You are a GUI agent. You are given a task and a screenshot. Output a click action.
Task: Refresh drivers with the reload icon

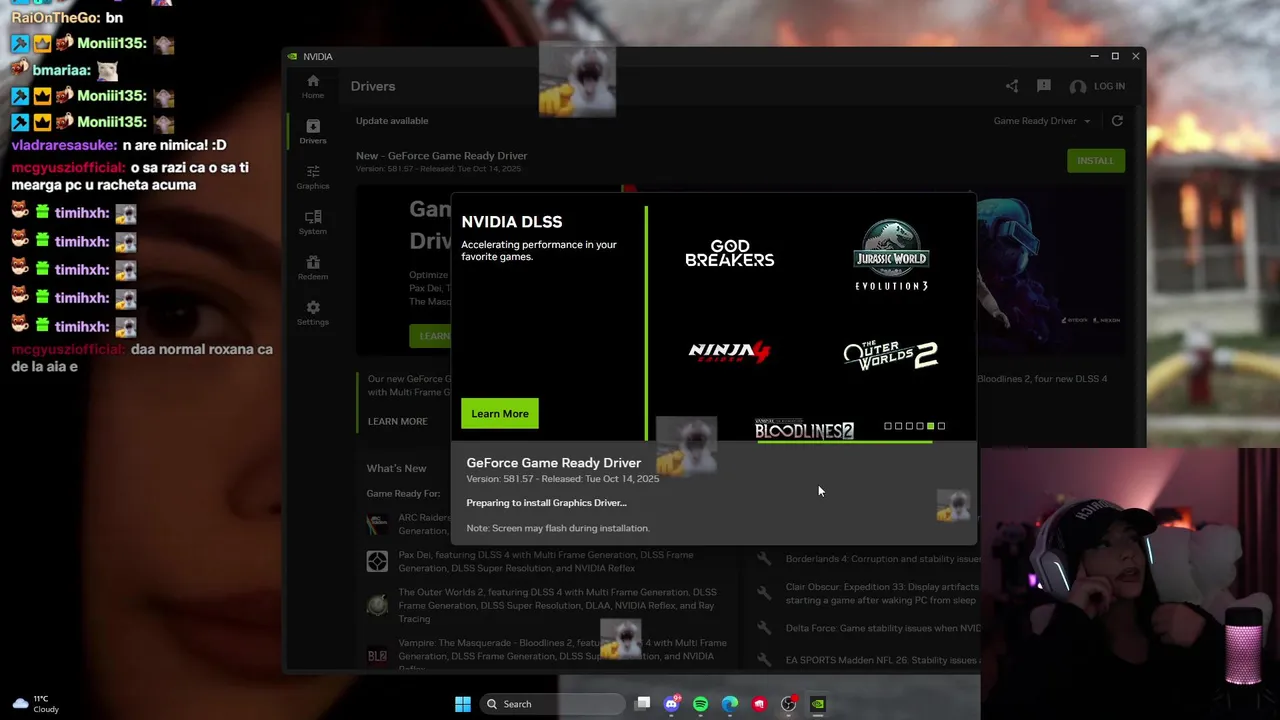point(1117,121)
